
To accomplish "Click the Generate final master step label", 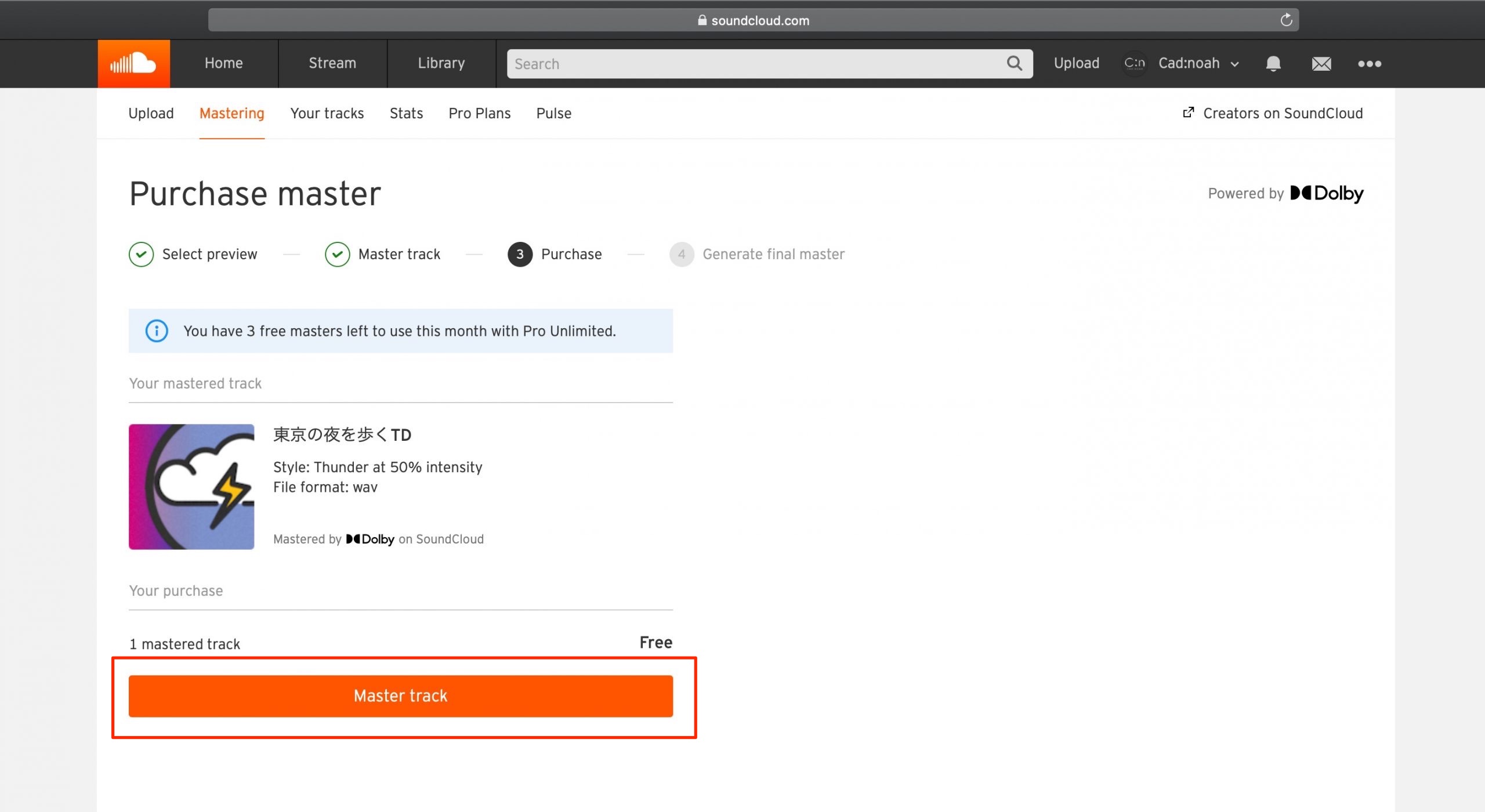I will (x=773, y=254).
